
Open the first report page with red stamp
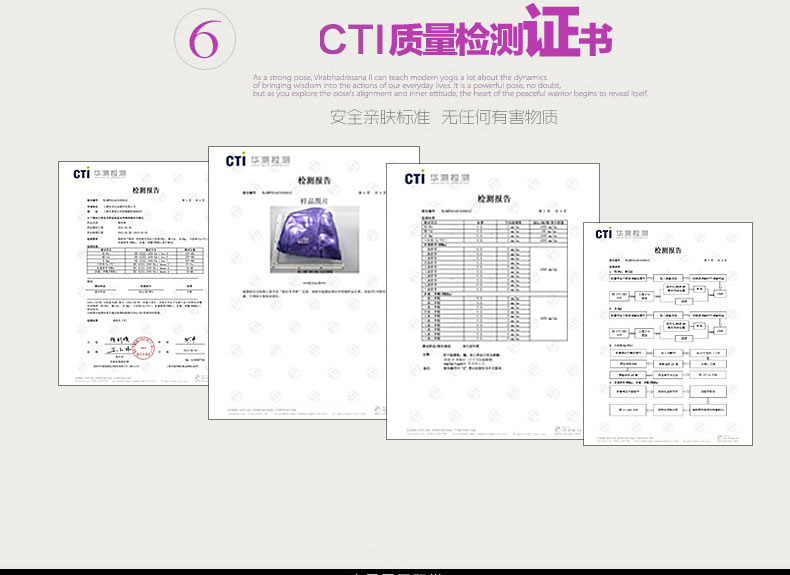[x=133, y=274]
